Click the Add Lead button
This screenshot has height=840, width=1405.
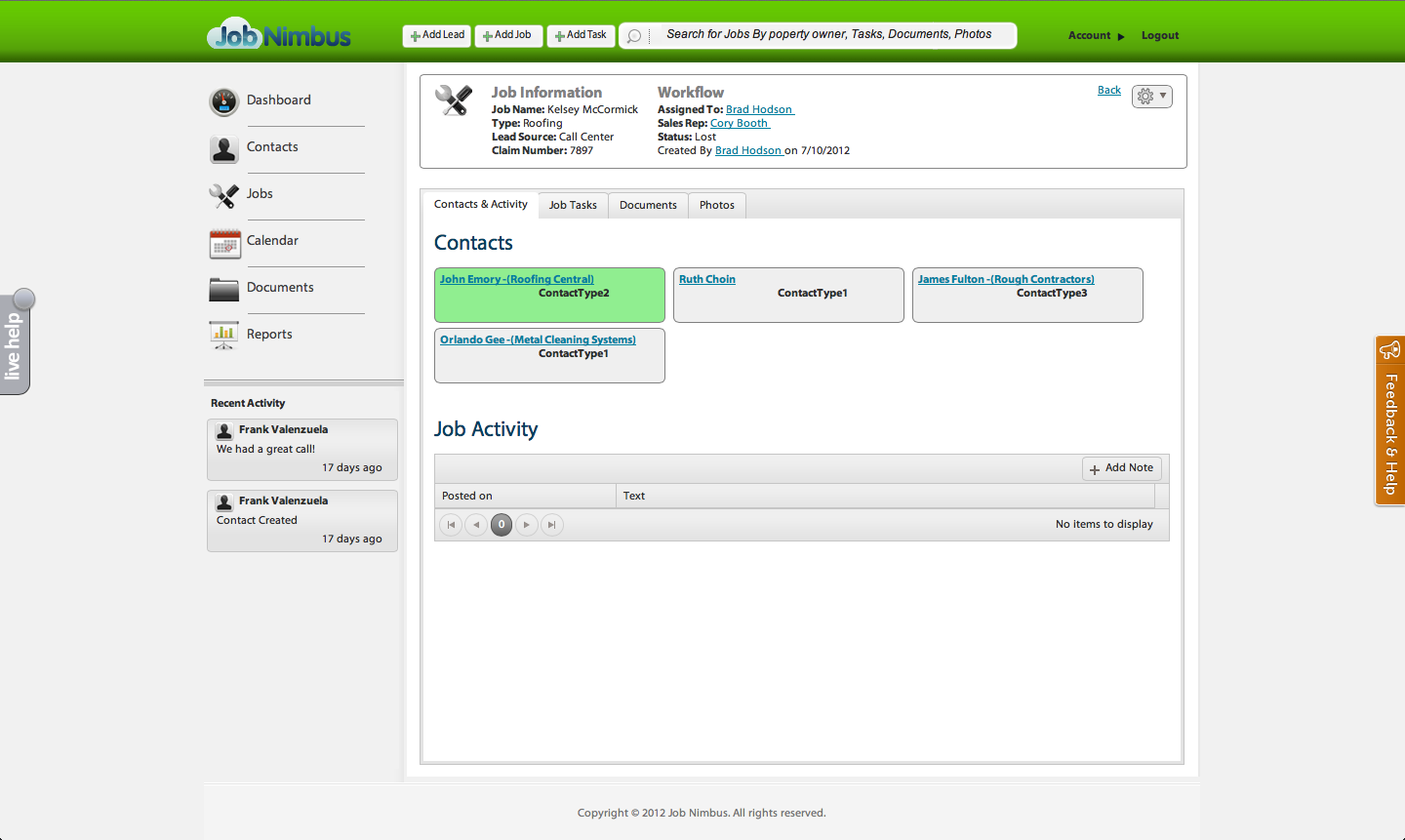click(x=437, y=35)
